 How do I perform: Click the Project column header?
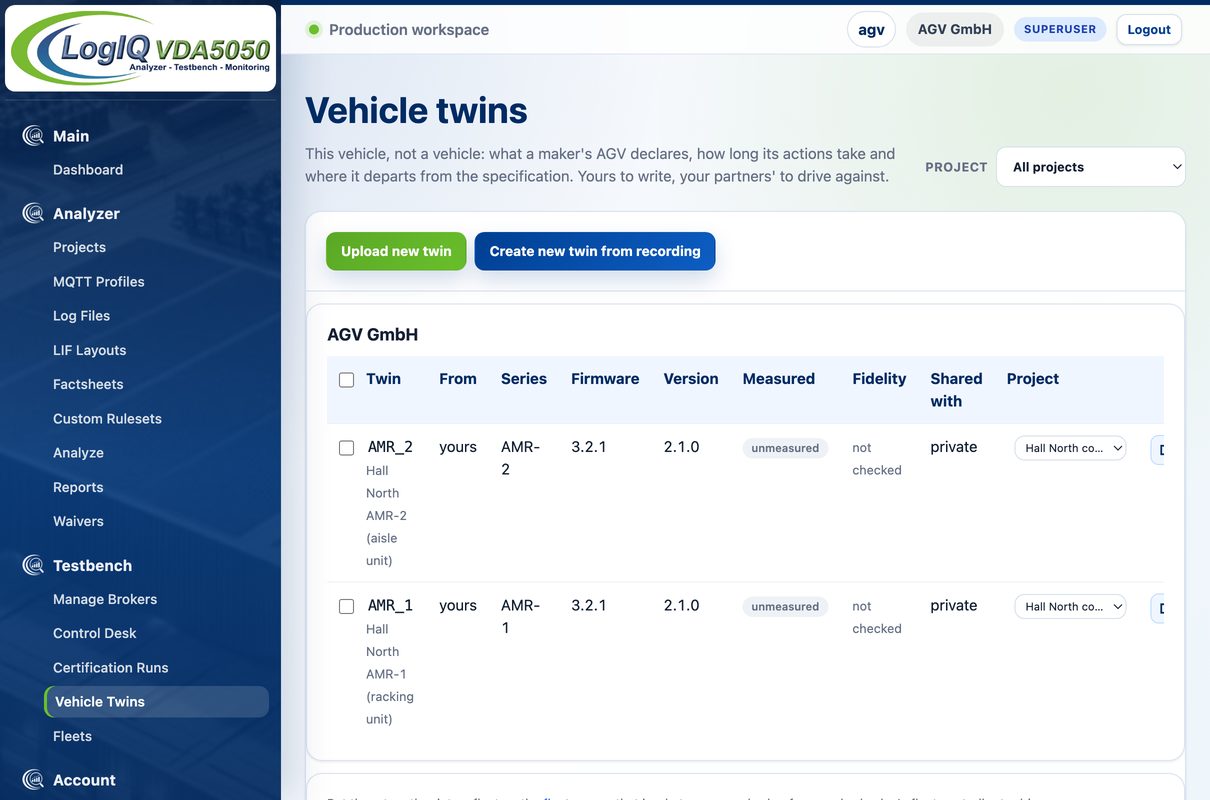[x=1033, y=379]
